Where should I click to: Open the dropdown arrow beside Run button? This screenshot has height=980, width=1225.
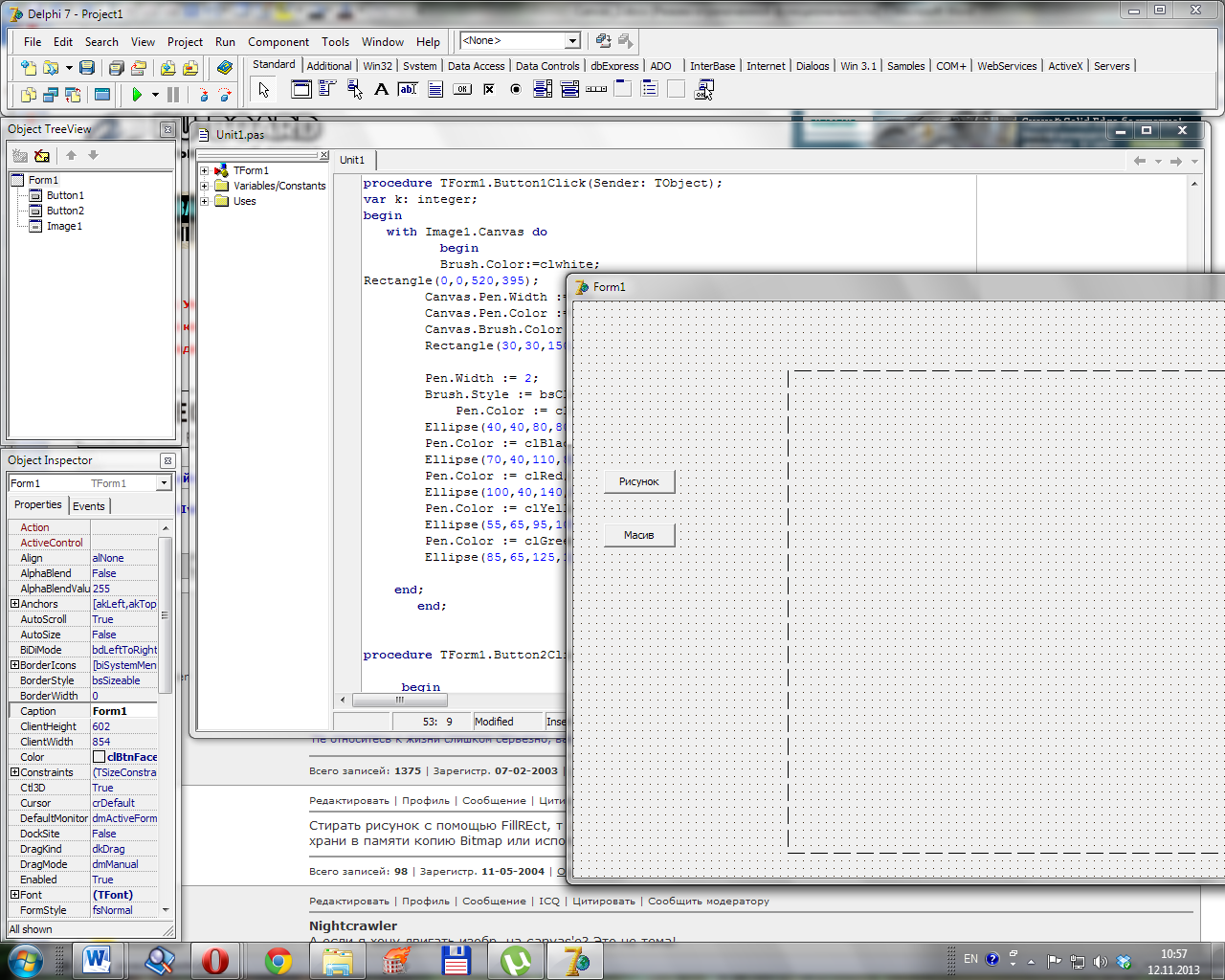click(155, 95)
